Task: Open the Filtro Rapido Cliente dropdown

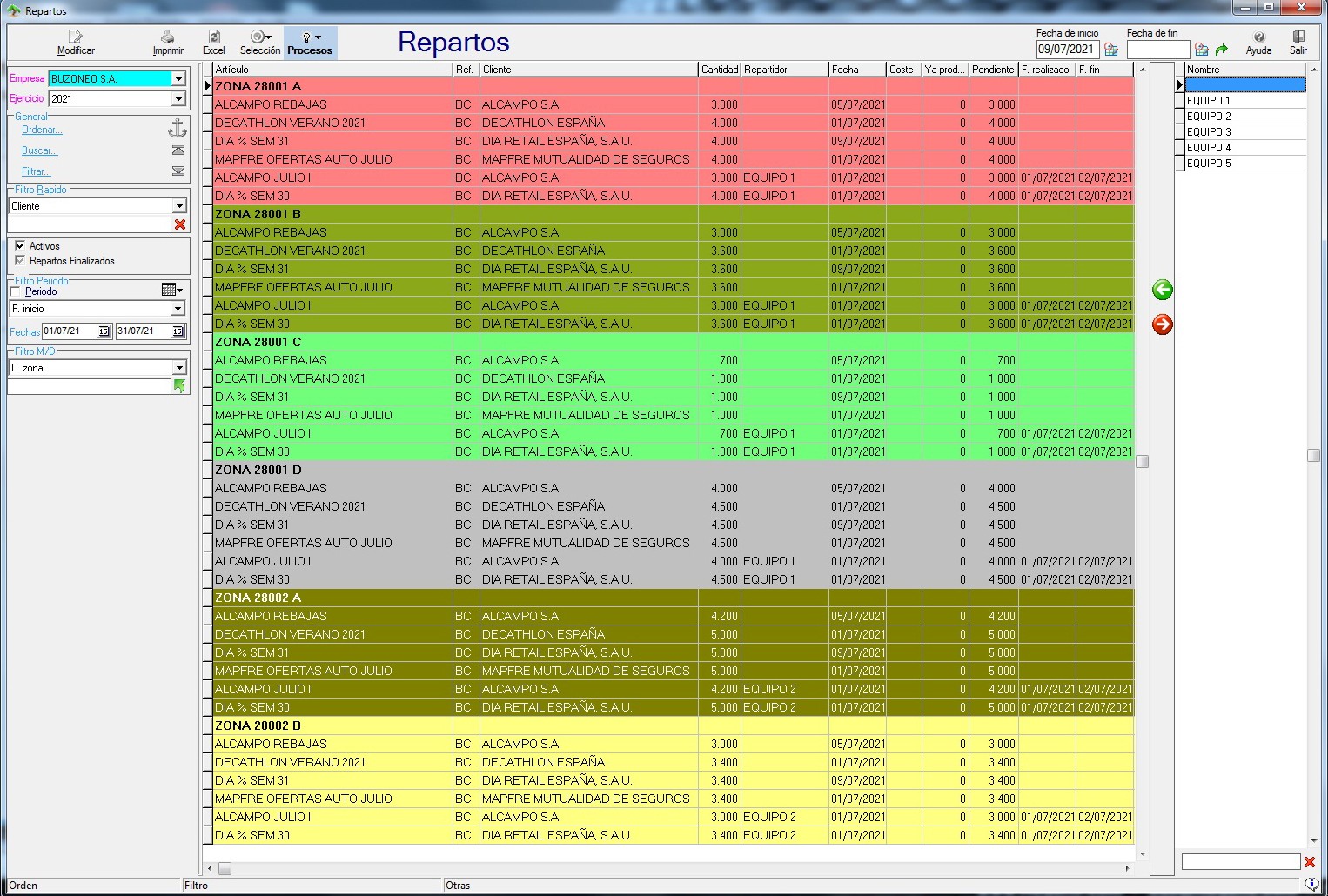Action: pos(178,206)
